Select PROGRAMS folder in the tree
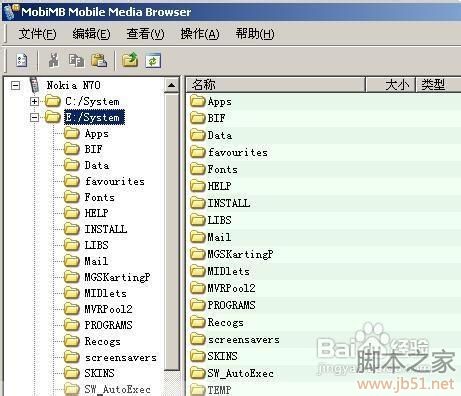 108,325
